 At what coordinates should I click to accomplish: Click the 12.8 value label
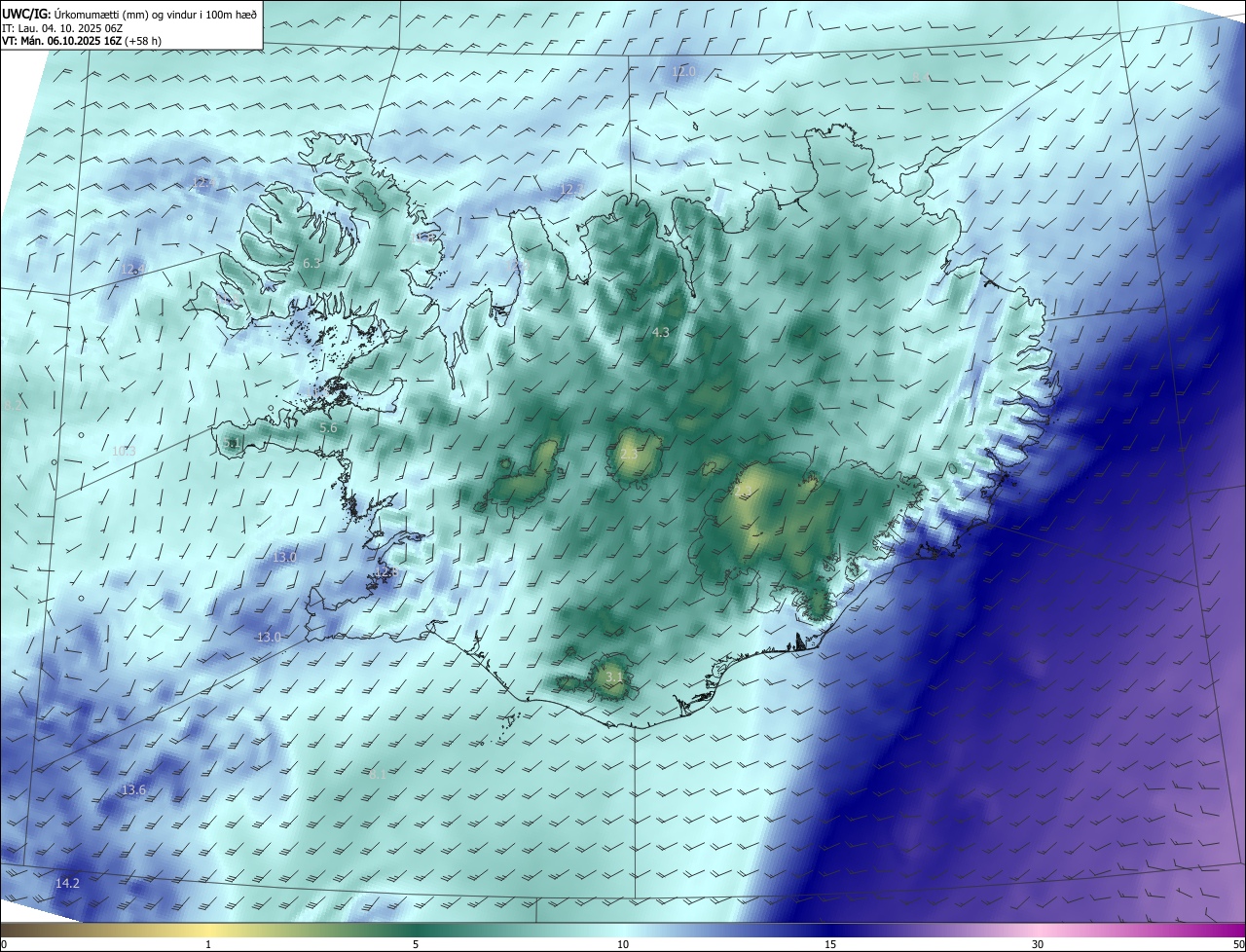[385, 573]
